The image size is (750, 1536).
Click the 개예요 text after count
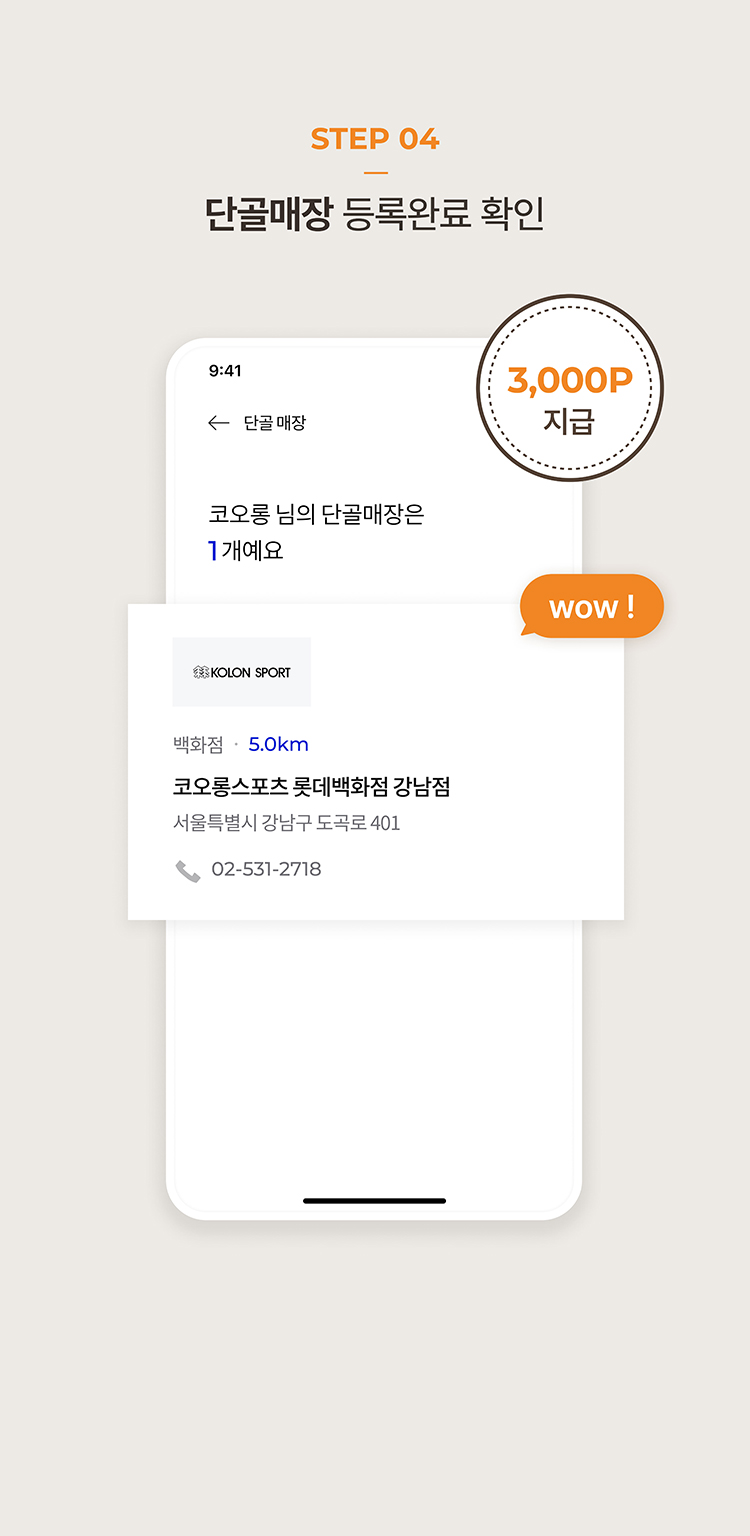(x=252, y=550)
